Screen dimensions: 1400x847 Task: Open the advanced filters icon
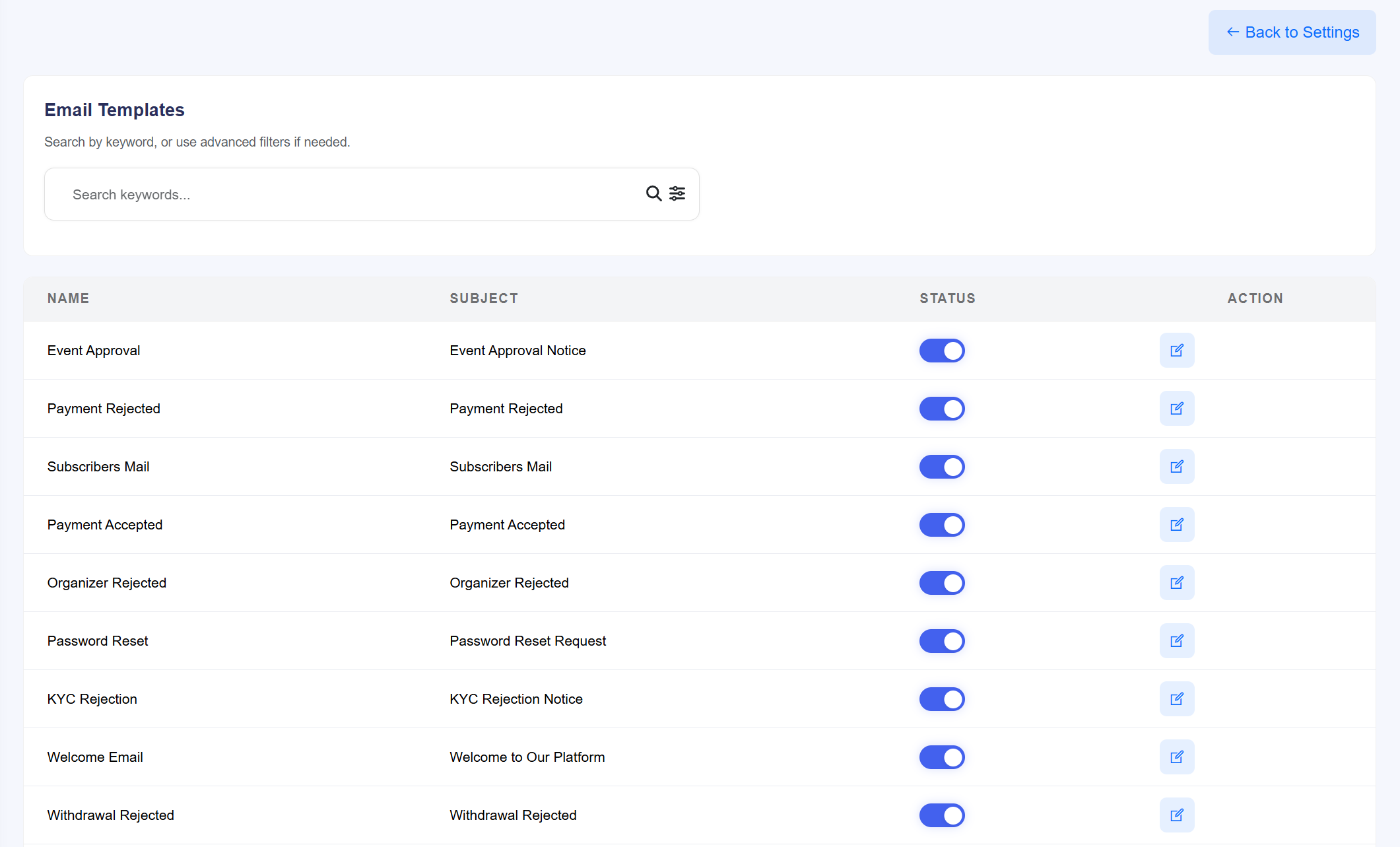(677, 193)
